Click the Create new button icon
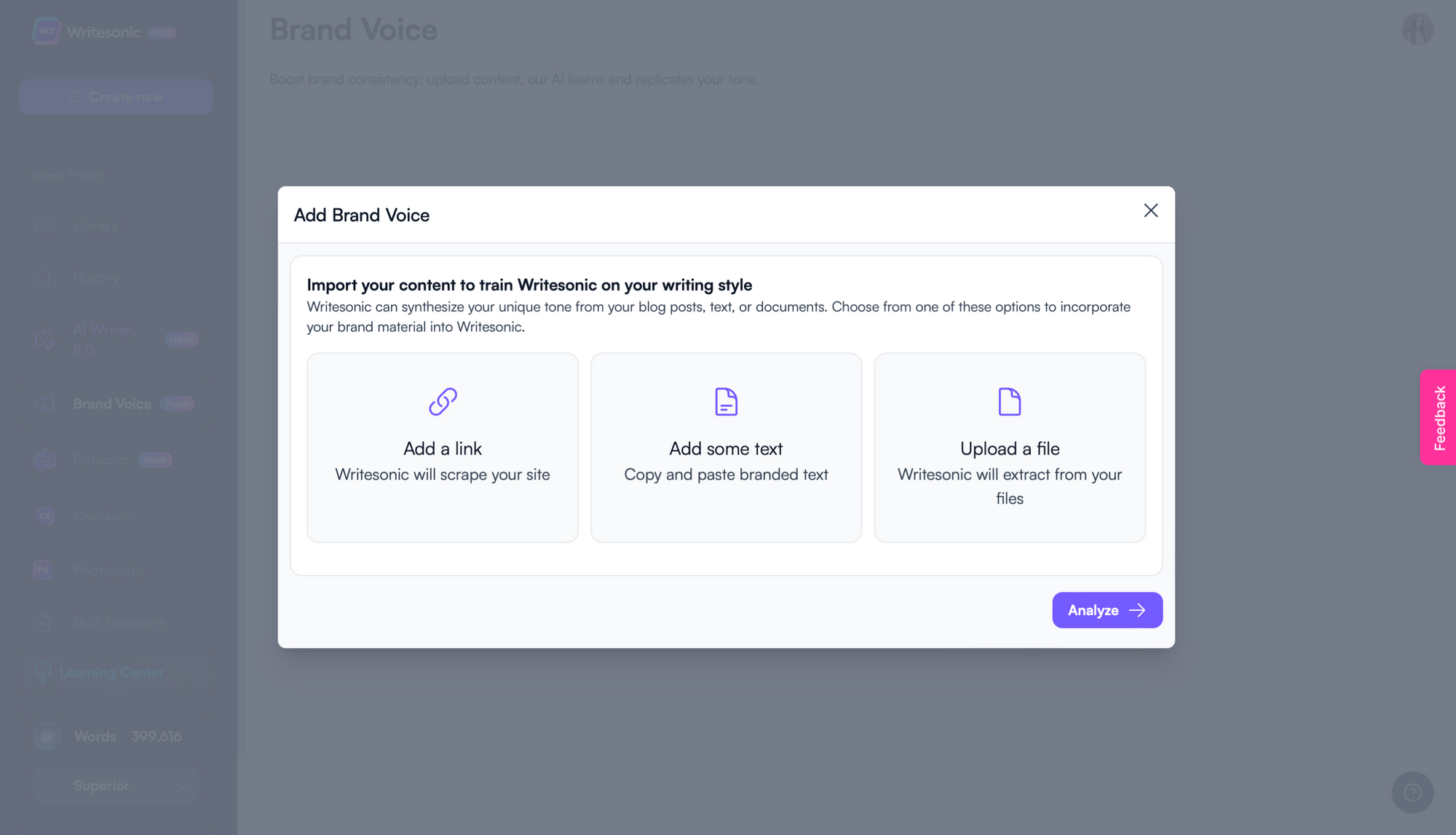The height and width of the screenshot is (835, 1456). click(76, 96)
